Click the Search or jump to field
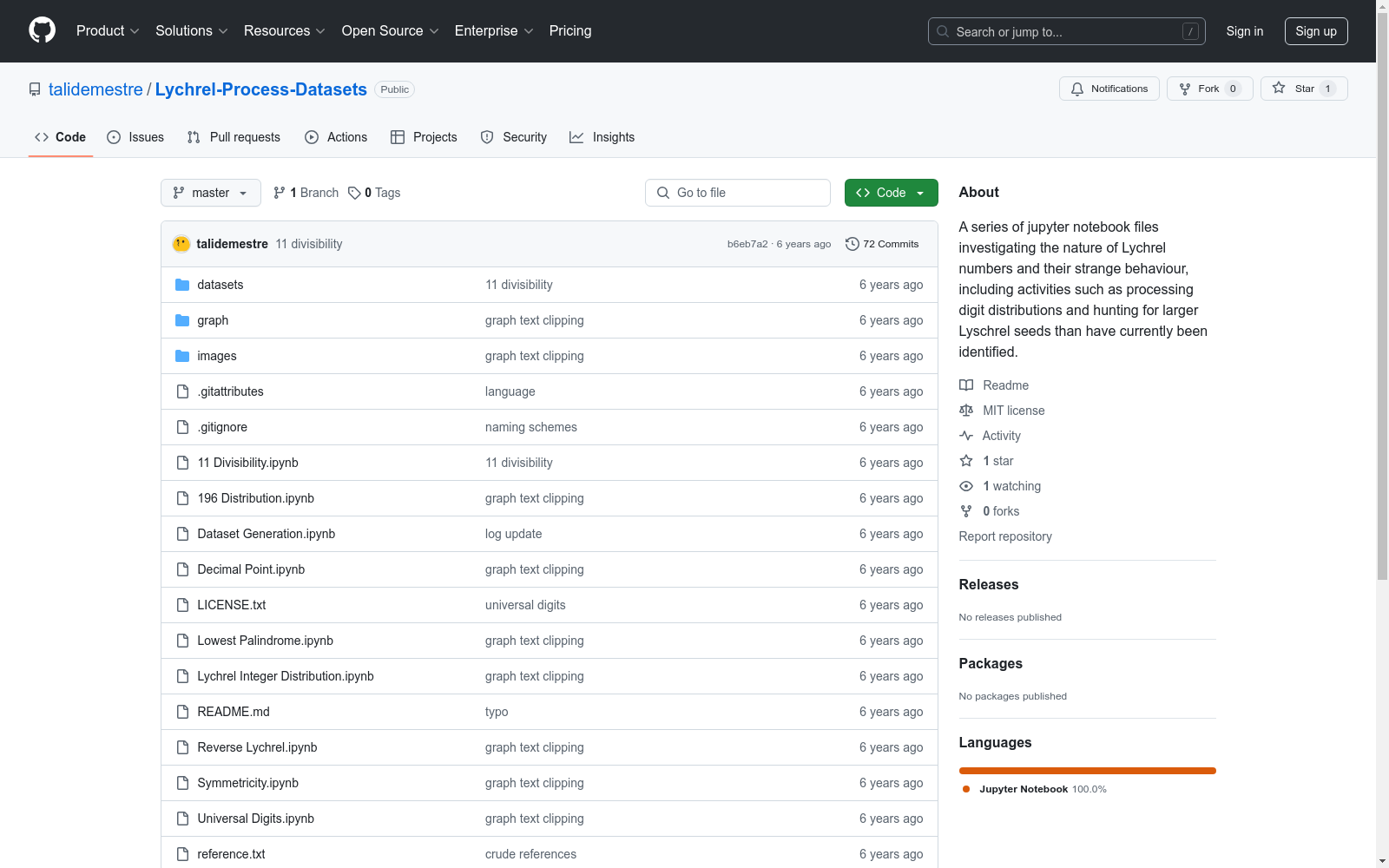The height and width of the screenshot is (868, 1389). pos(1067,31)
